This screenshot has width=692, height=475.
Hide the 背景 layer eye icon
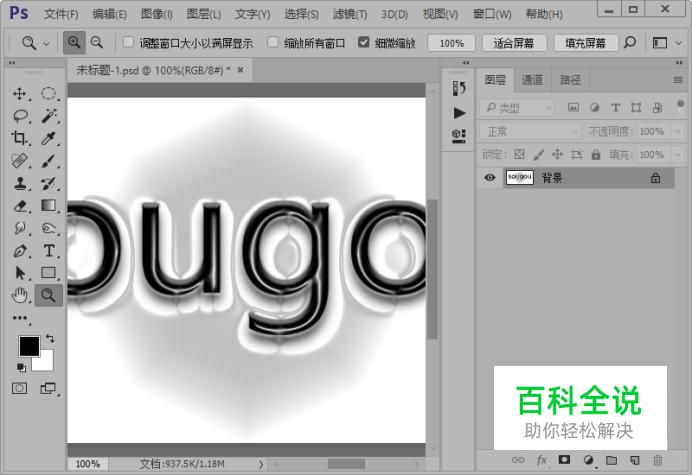(x=490, y=178)
